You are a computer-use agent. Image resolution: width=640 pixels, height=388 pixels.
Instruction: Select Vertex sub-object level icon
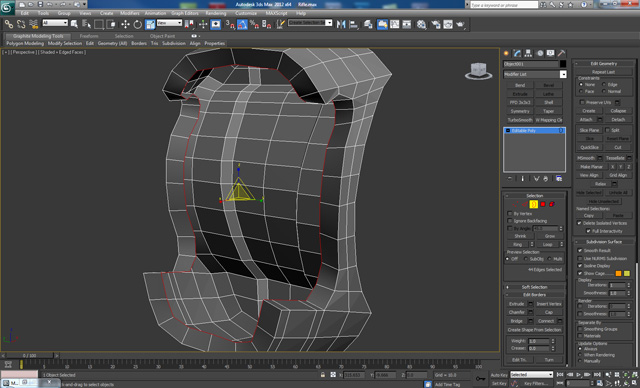point(516,204)
